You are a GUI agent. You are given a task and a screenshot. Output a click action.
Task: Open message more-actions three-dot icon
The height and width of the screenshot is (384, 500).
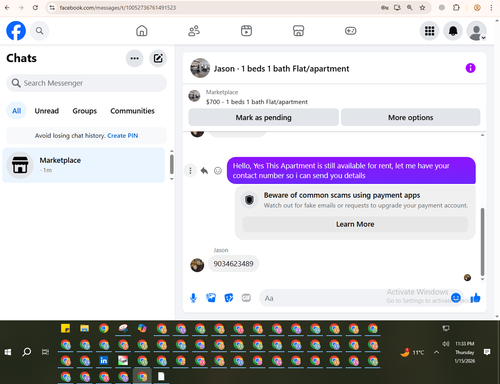pyautogui.click(x=190, y=171)
